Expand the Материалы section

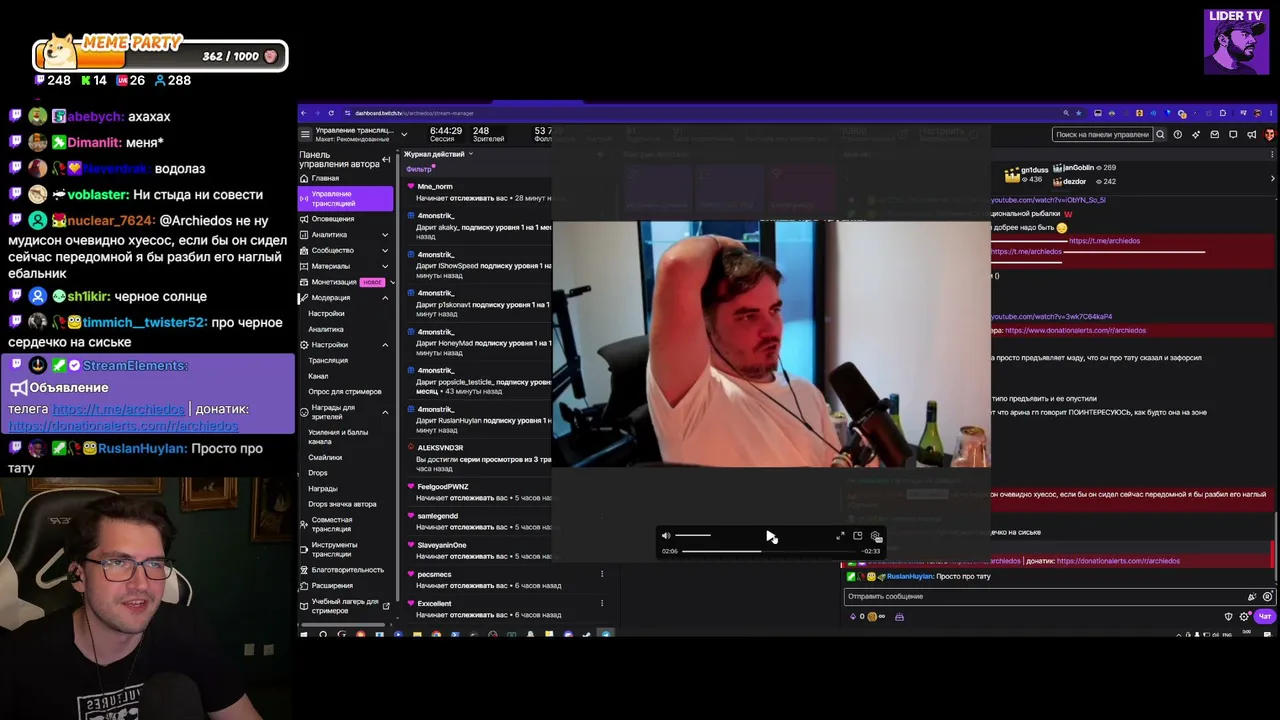coord(385,266)
